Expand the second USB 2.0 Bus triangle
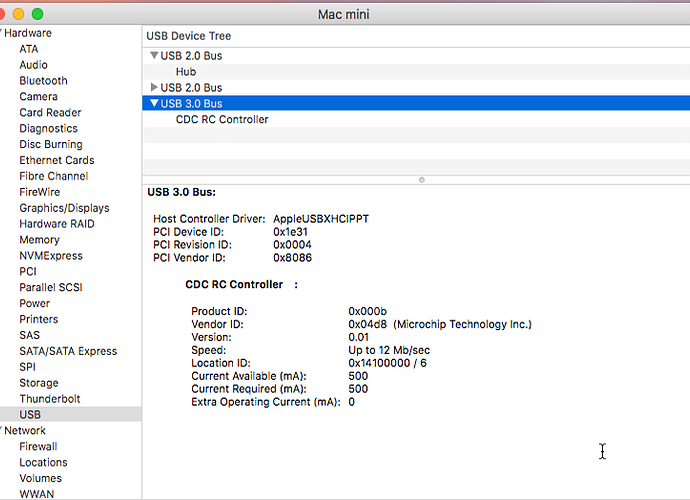690x500 pixels. [x=154, y=87]
